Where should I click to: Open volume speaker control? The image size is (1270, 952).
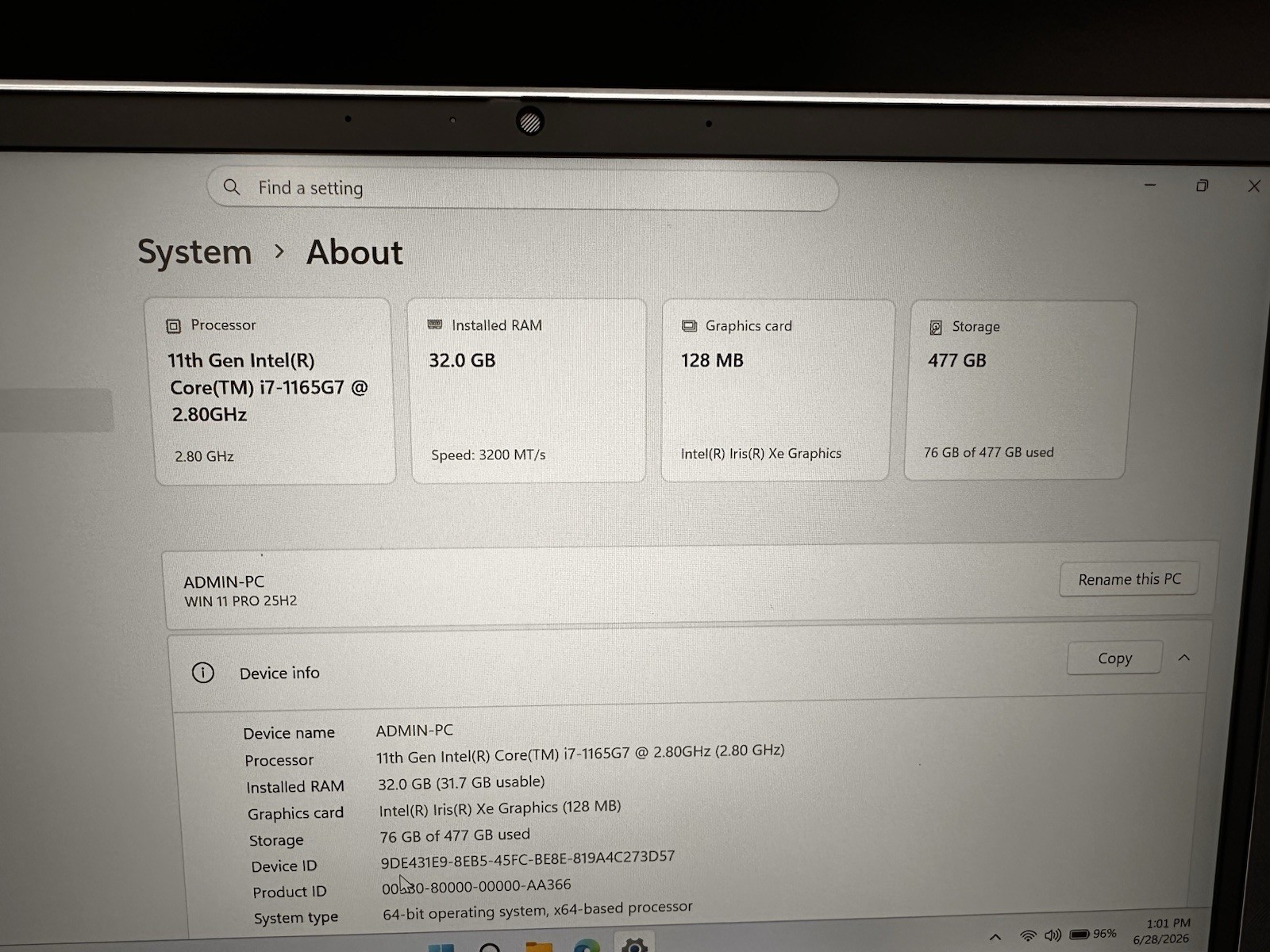[1053, 935]
